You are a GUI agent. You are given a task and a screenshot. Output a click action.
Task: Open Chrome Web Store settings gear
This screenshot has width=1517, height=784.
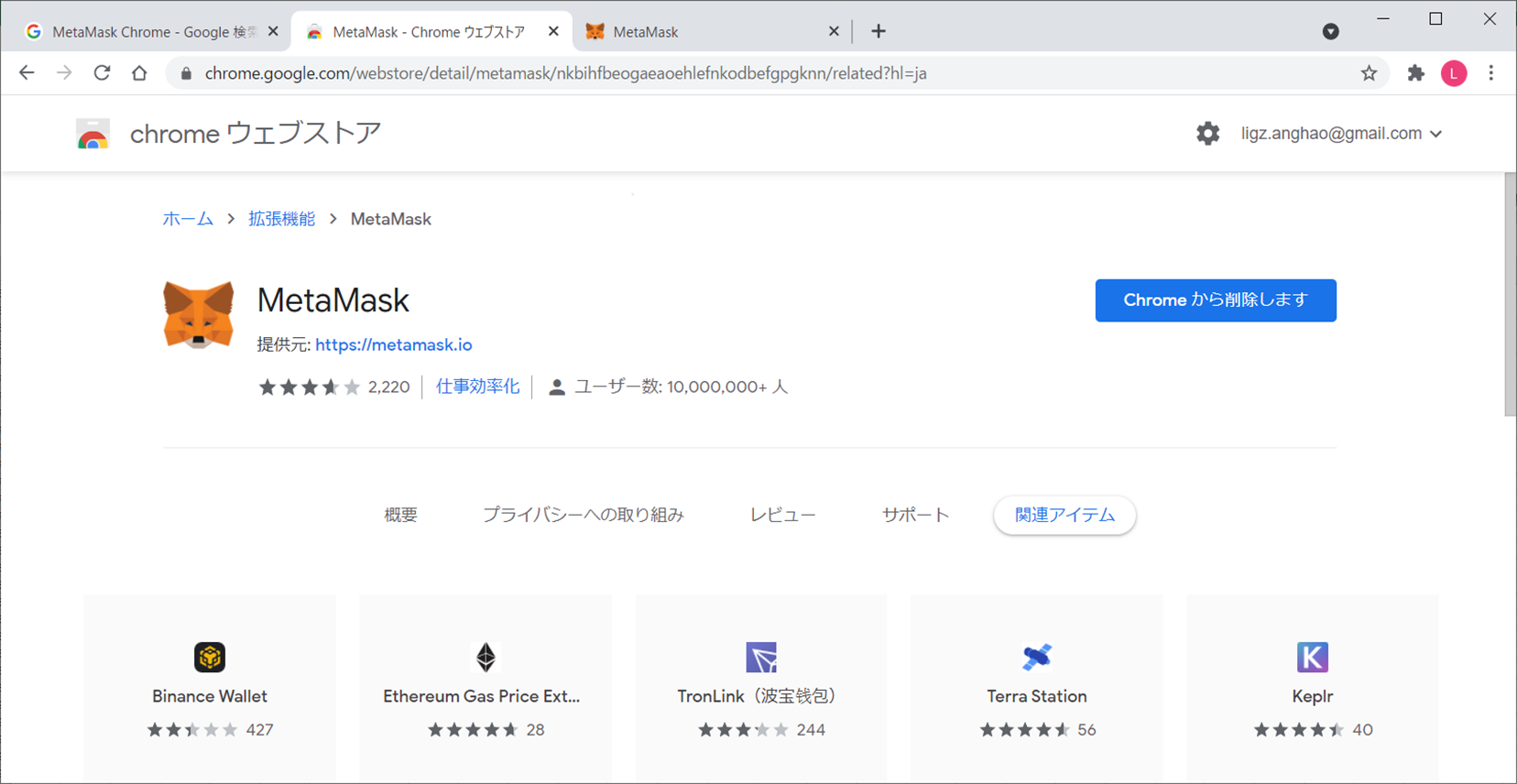(x=1207, y=134)
